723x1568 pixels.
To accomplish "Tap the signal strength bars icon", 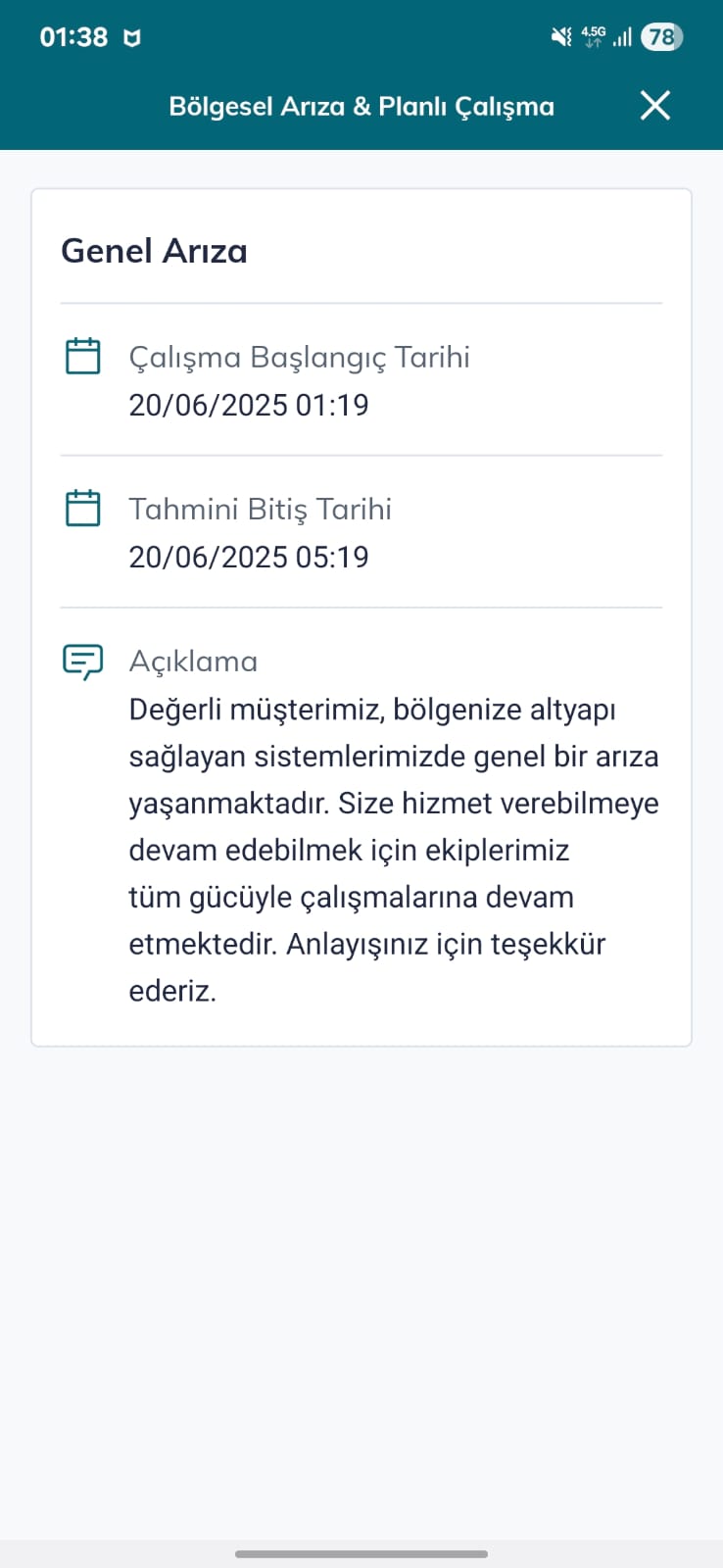I will pos(622,37).
